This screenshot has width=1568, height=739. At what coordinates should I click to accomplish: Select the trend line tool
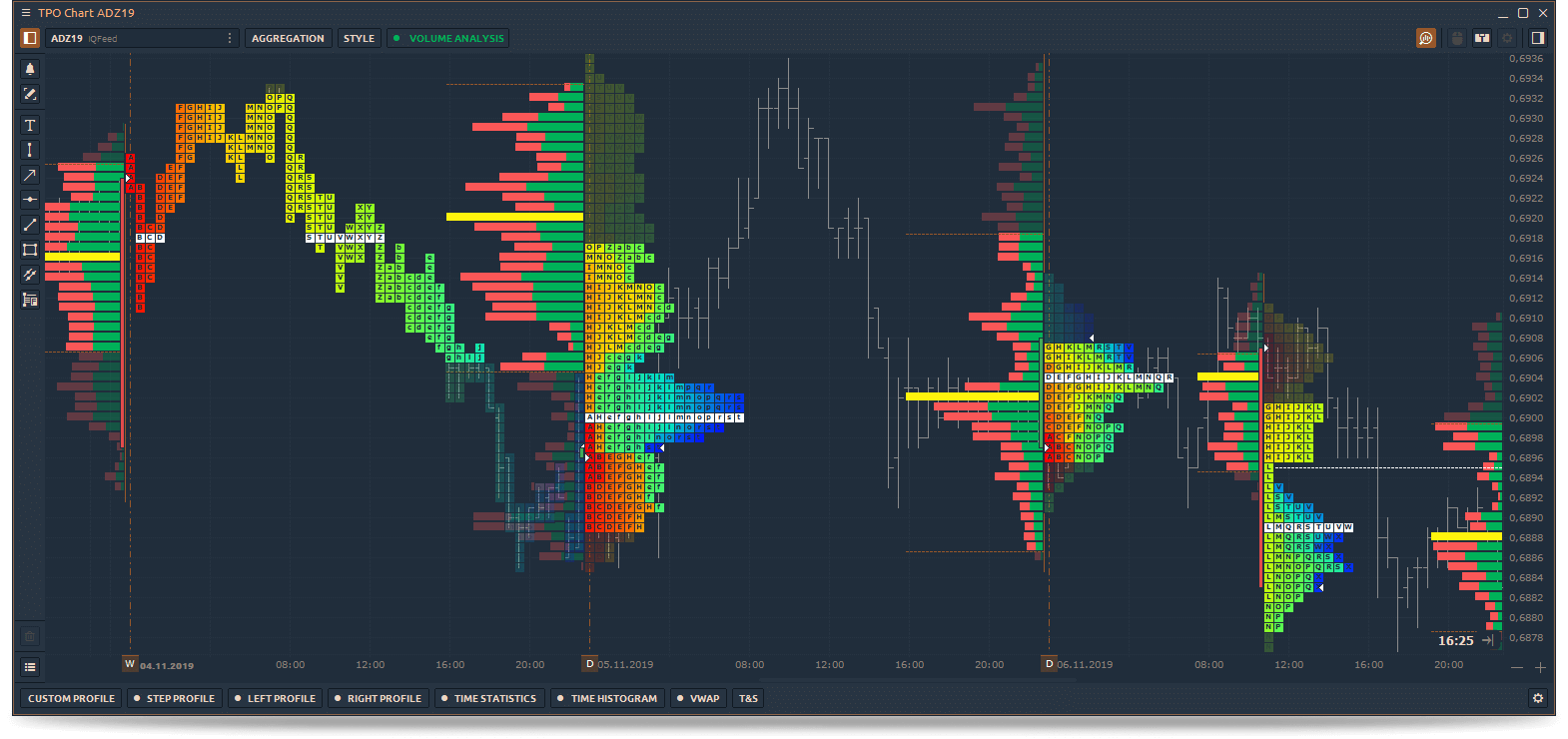30,225
